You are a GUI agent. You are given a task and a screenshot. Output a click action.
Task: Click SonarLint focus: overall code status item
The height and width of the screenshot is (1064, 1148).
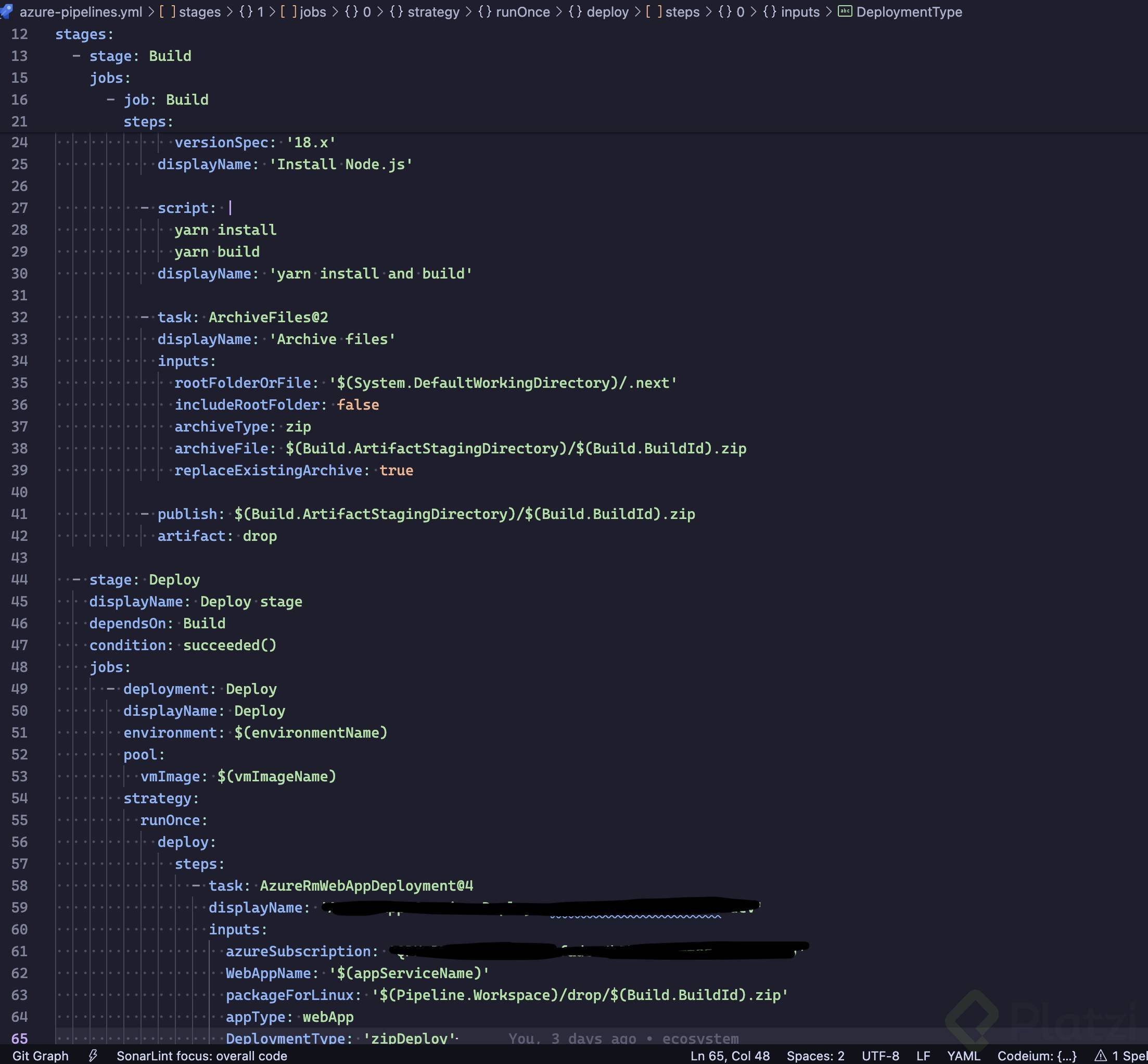tap(201, 1055)
